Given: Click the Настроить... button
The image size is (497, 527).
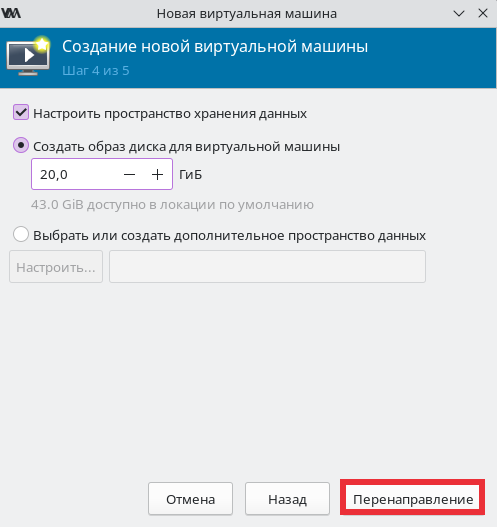Looking at the screenshot, I should 56,267.
